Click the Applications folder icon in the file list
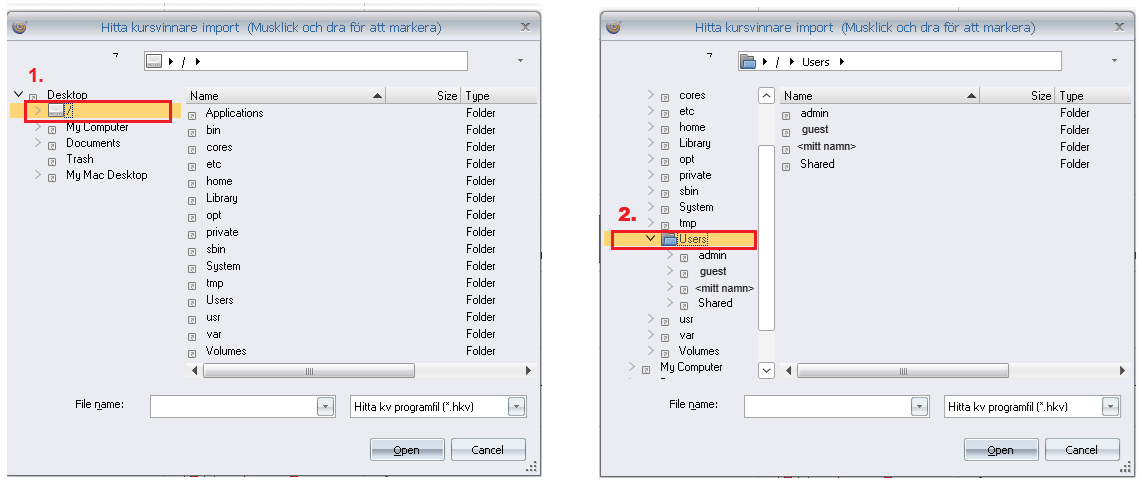The width and height of the screenshot is (1142, 496). [x=193, y=114]
